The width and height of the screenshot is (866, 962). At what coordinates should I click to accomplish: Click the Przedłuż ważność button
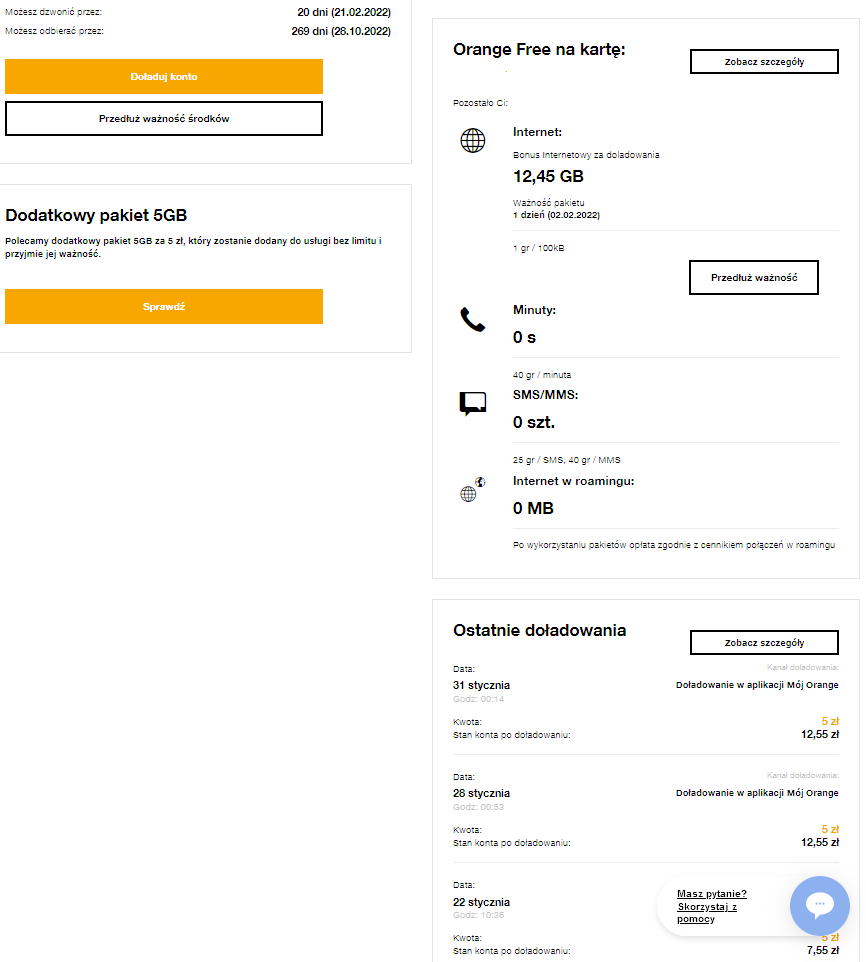[x=753, y=277]
